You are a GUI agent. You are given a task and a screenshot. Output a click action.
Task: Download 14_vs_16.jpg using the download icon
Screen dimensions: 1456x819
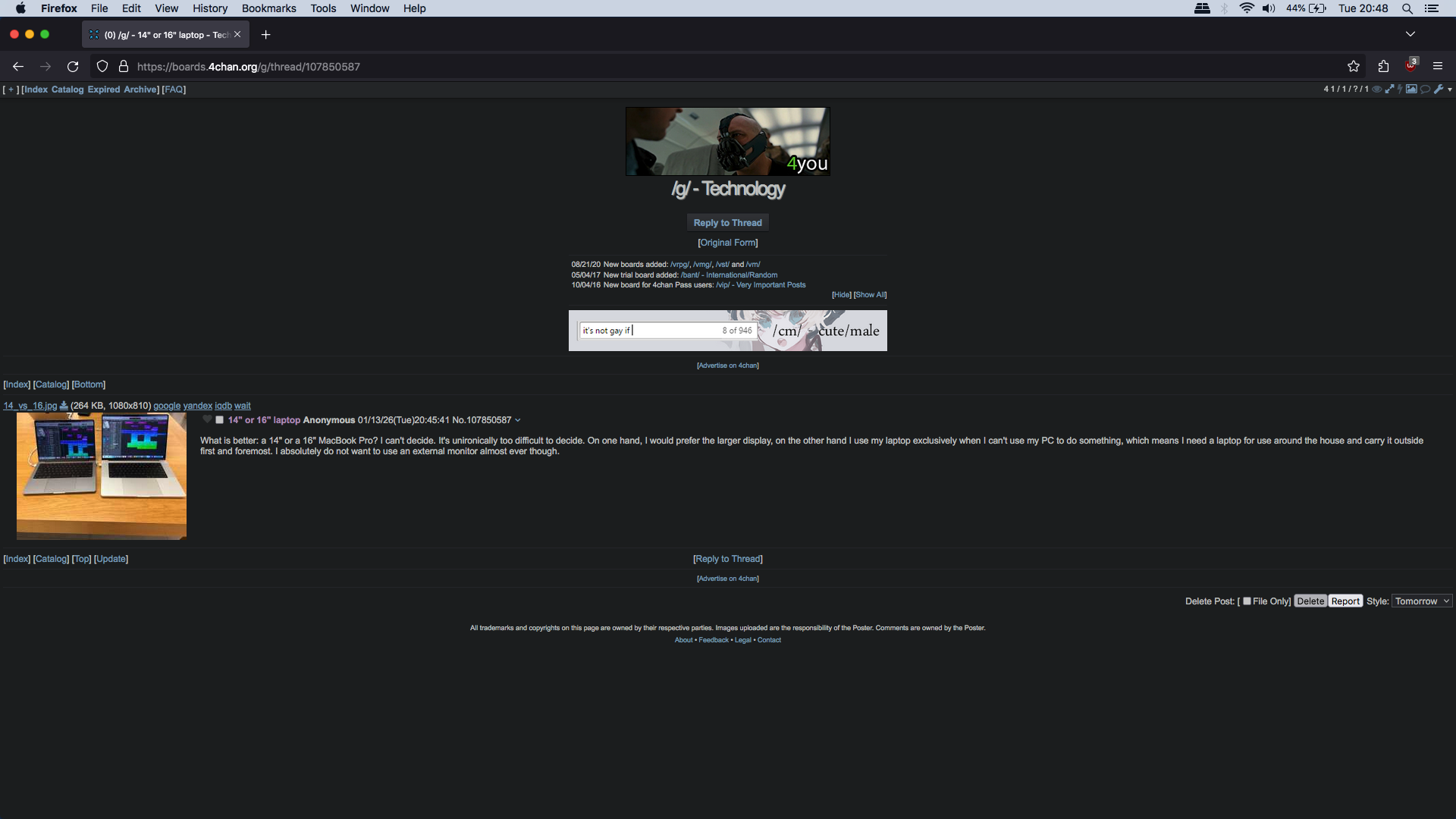pos(64,406)
